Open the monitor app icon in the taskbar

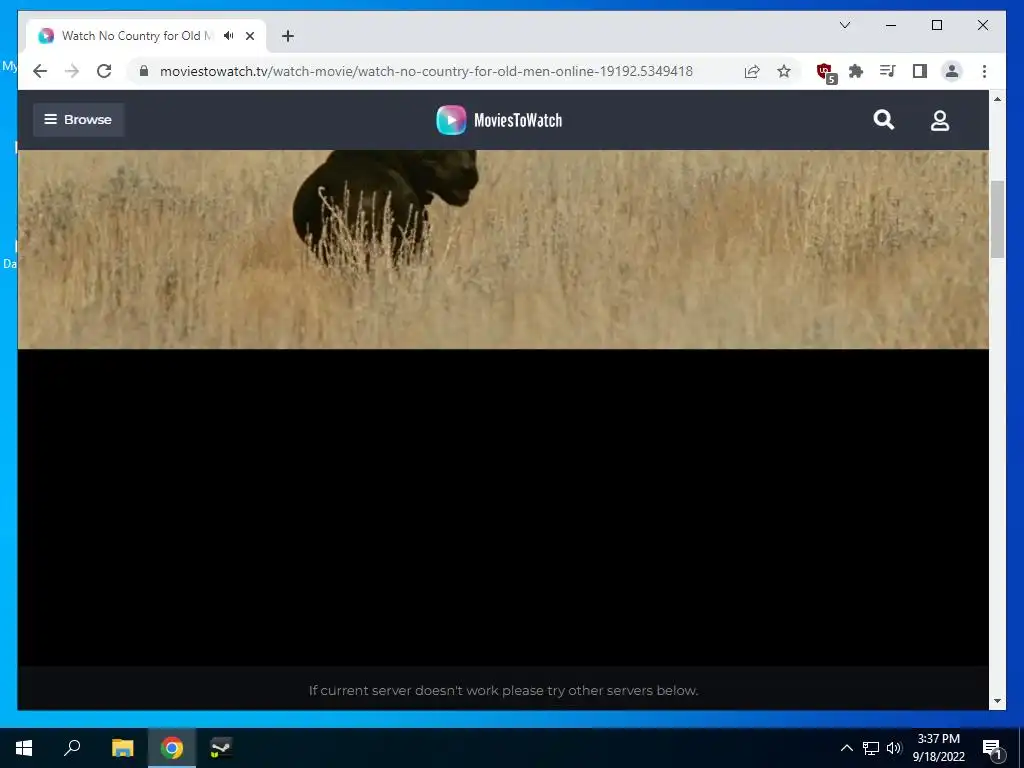click(221, 748)
